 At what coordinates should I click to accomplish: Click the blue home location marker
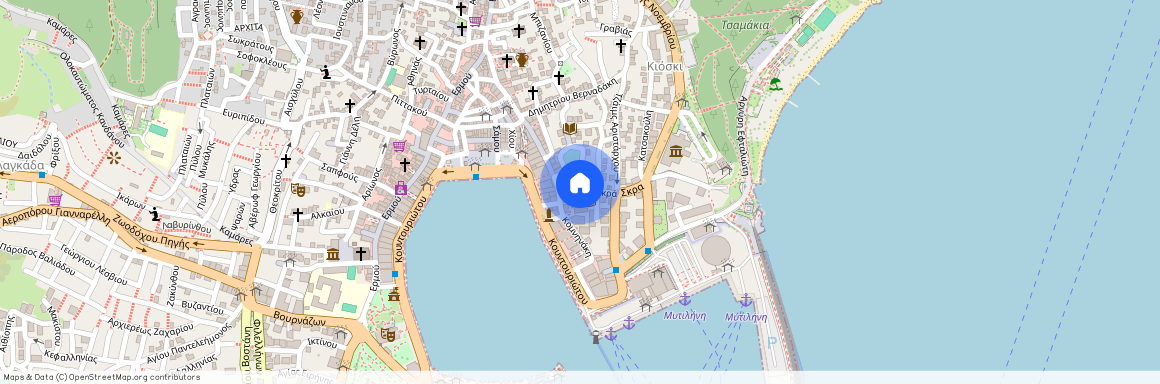(x=579, y=183)
